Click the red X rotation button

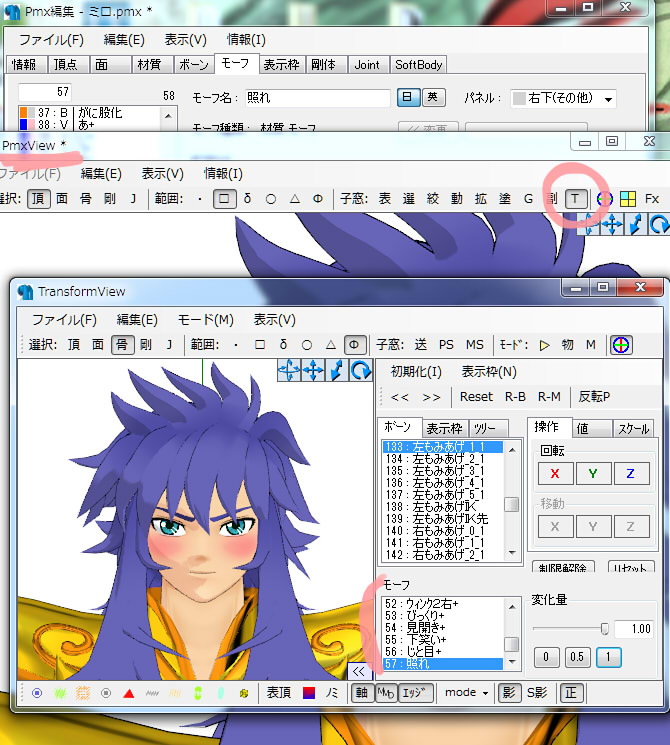[555, 473]
